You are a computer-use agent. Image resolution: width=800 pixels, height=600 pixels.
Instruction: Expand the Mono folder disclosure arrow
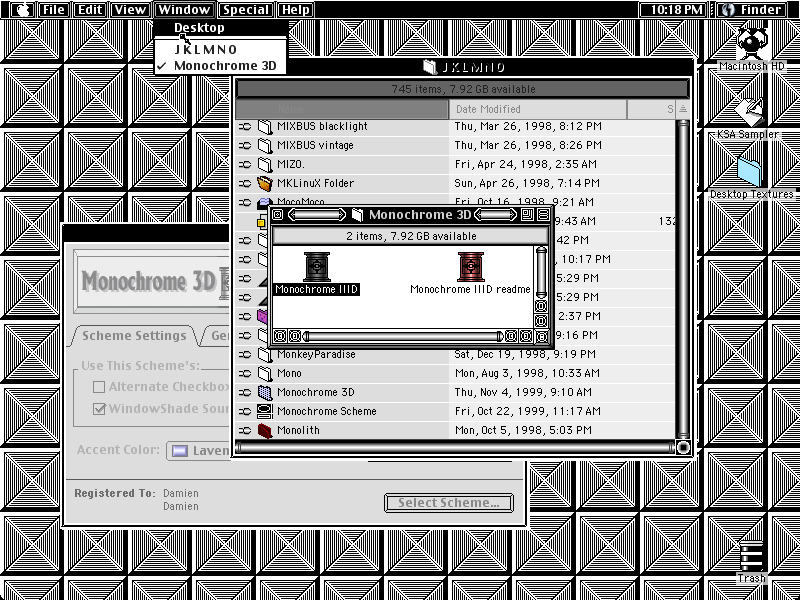click(x=245, y=374)
